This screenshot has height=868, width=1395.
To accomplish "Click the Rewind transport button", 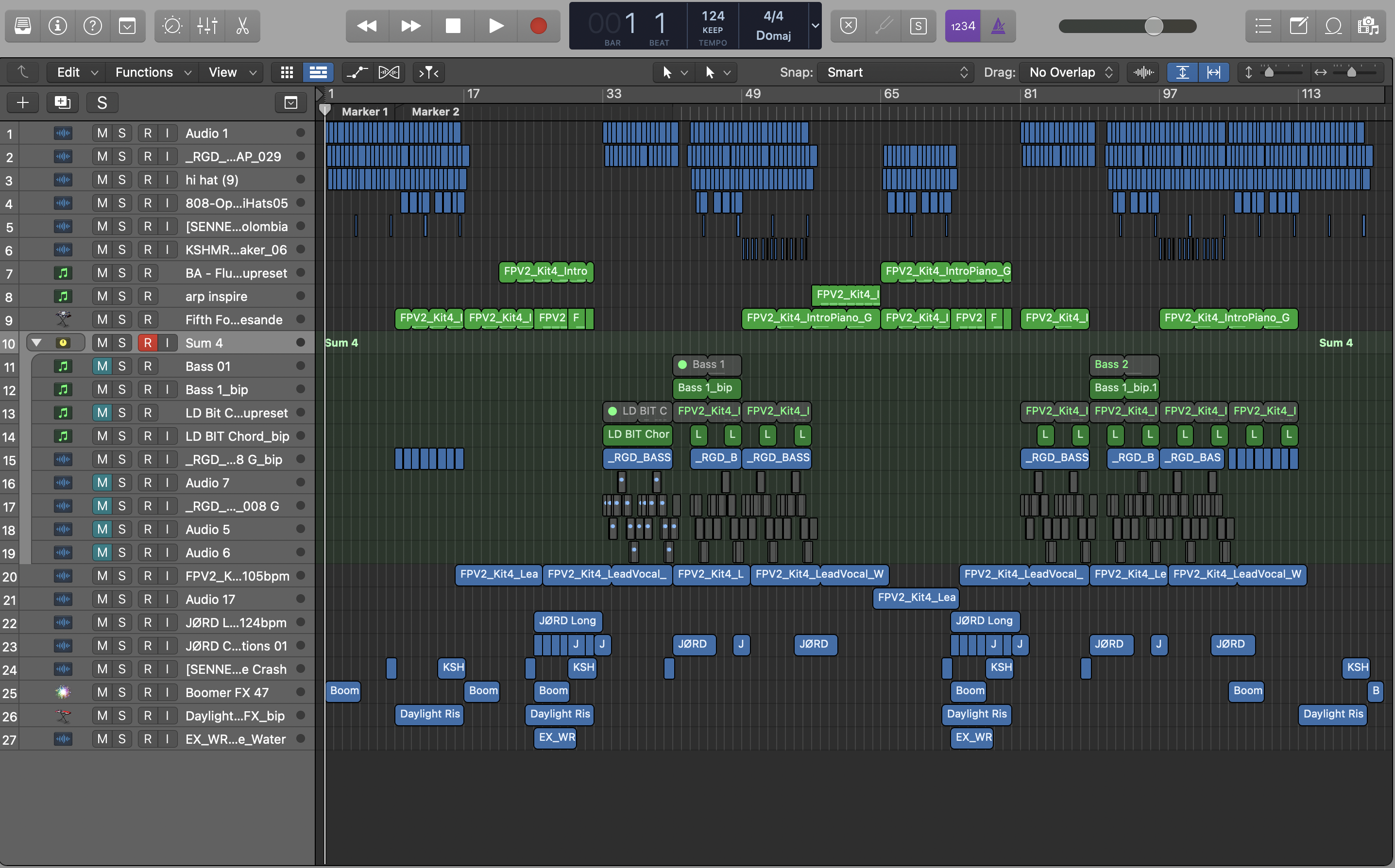I will (367, 26).
